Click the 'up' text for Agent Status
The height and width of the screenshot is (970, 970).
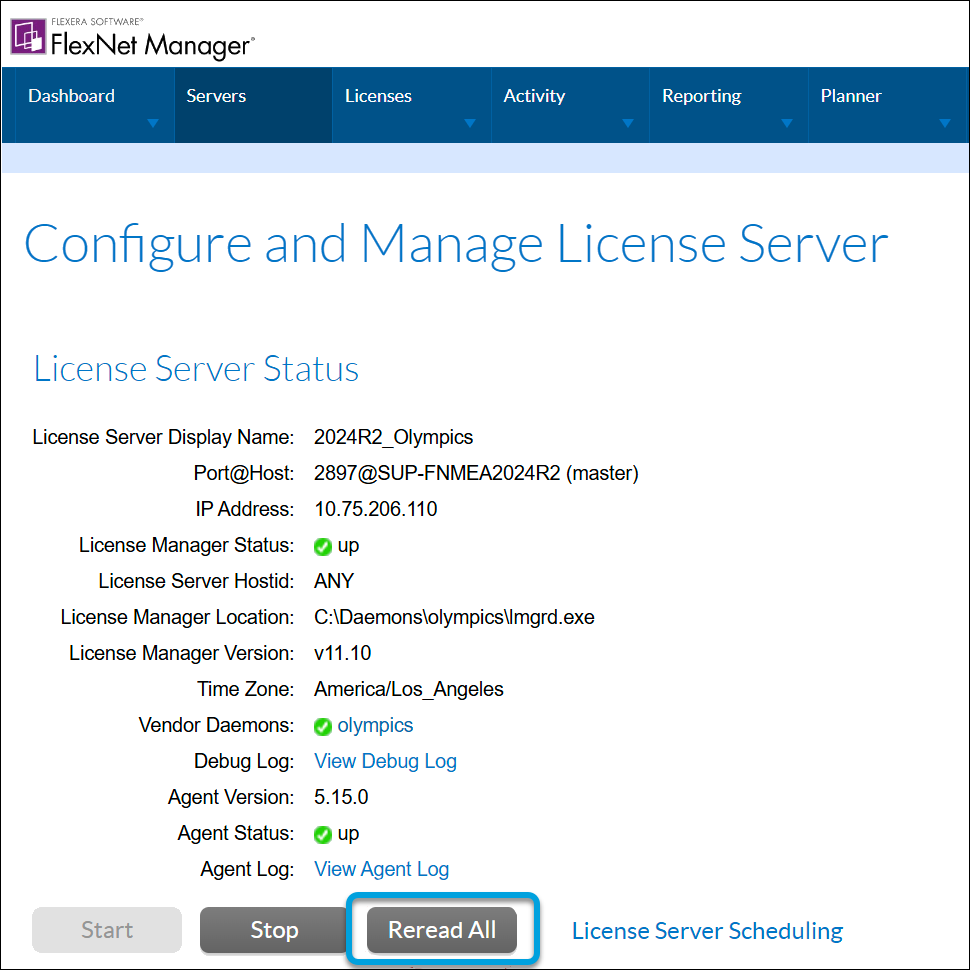pyautogui.click(x=348, y=834)
